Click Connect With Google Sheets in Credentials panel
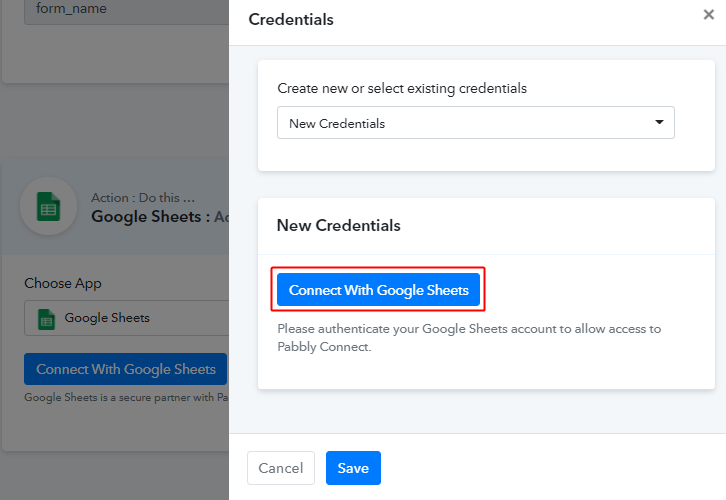Image resolution: width=726 pixels, height=500 pixels. 378,290
